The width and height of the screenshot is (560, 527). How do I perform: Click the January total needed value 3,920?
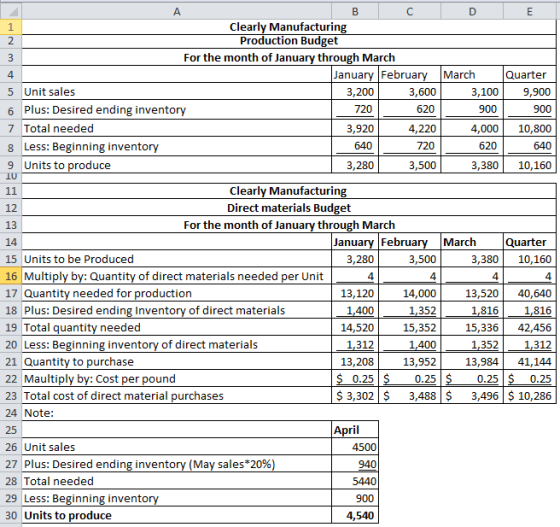(x=360, y=128)
